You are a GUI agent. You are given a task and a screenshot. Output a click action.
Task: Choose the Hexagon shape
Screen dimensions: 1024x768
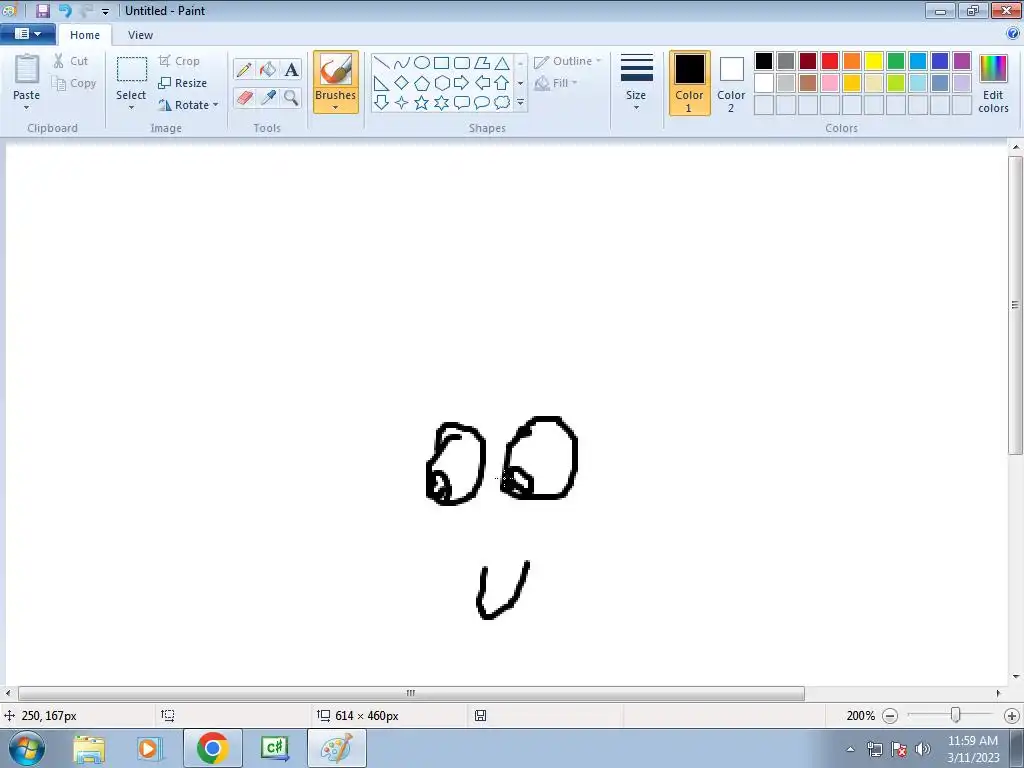pos(441,83)
